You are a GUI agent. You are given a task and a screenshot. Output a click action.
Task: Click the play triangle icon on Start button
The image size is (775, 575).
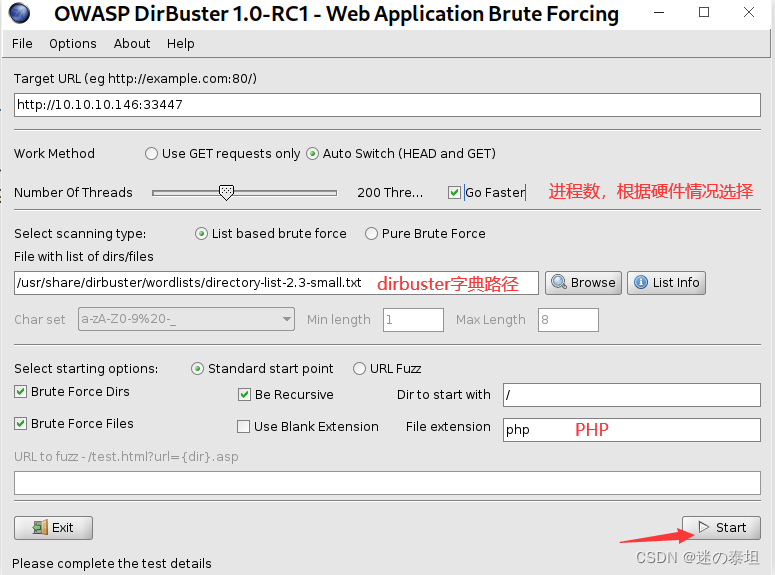(x=703, y=527)
